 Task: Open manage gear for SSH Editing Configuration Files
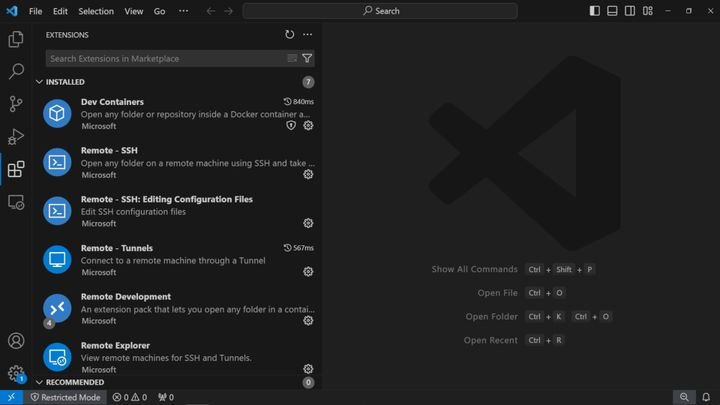[308, 223]
